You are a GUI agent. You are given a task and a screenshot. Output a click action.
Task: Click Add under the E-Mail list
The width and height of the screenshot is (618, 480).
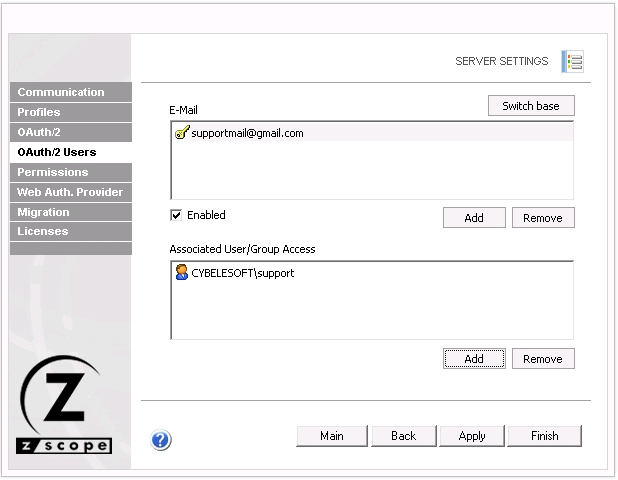474,218
